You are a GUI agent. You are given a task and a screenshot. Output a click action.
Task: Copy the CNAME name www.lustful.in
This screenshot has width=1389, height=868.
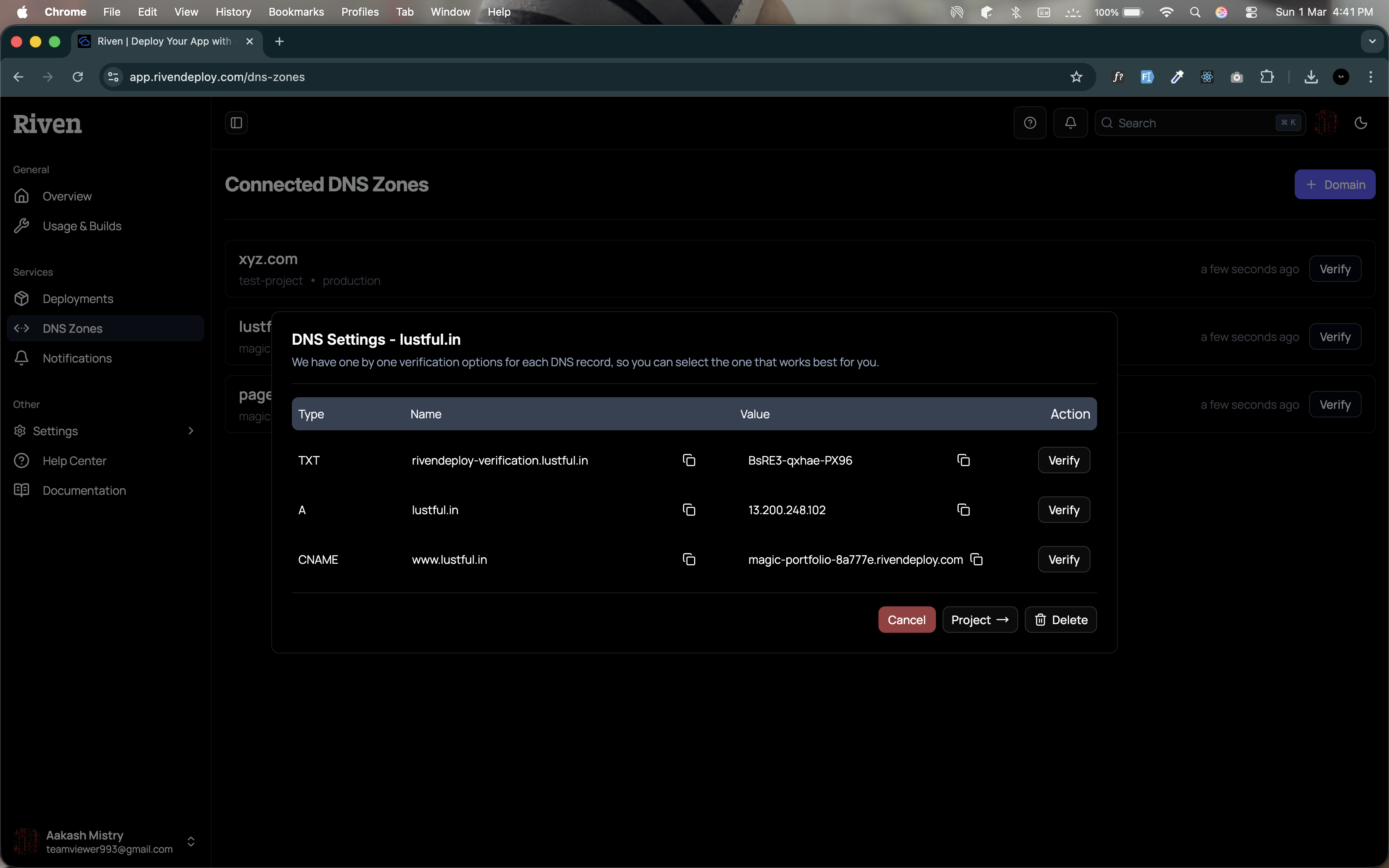(689, 559)
